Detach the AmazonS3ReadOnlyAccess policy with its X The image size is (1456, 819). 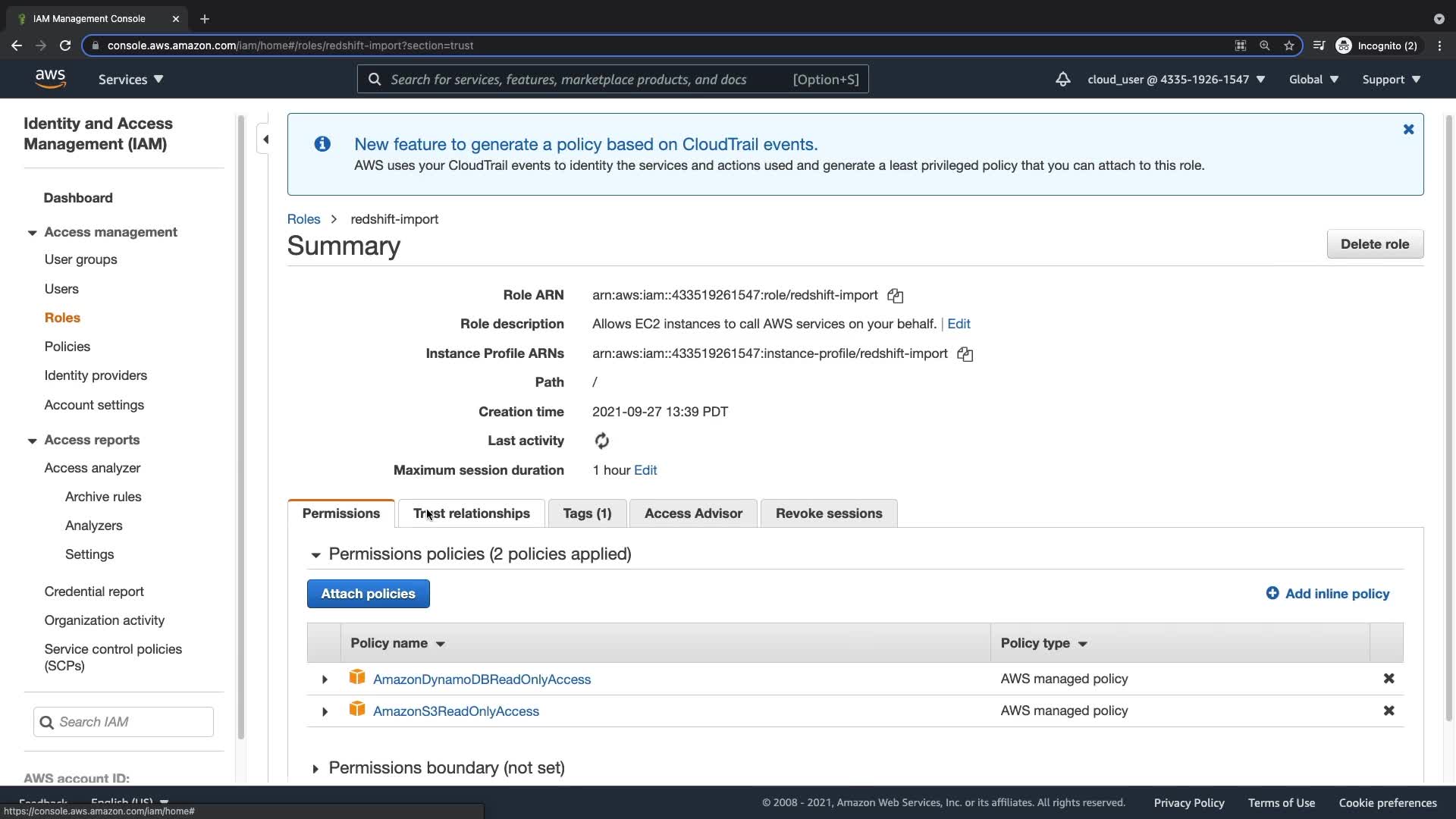coord(1389,711)
